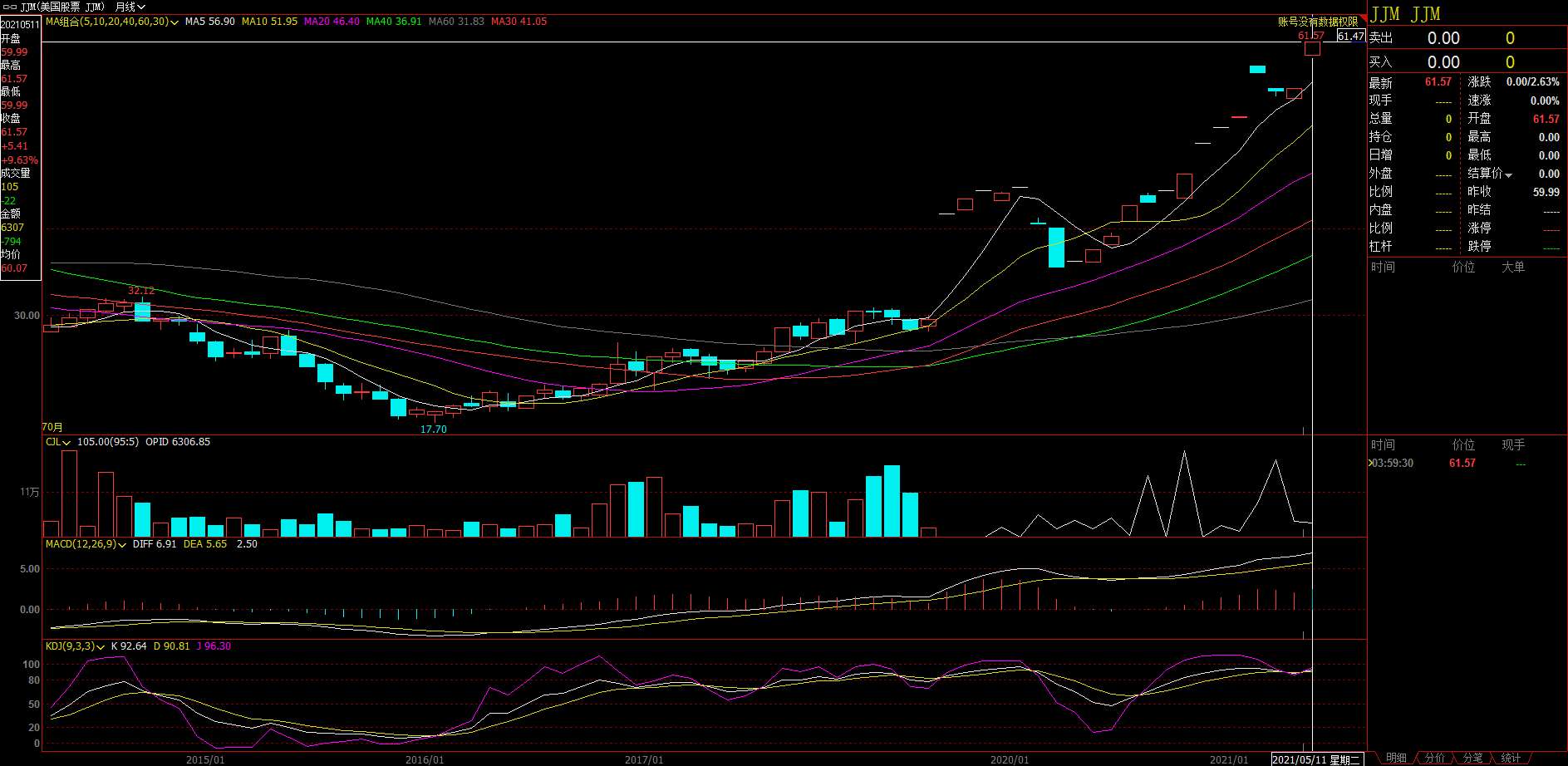Open the 分笔 tab
The width and height of the screenshot is (1568, 766).
(x=1472, y=758)
